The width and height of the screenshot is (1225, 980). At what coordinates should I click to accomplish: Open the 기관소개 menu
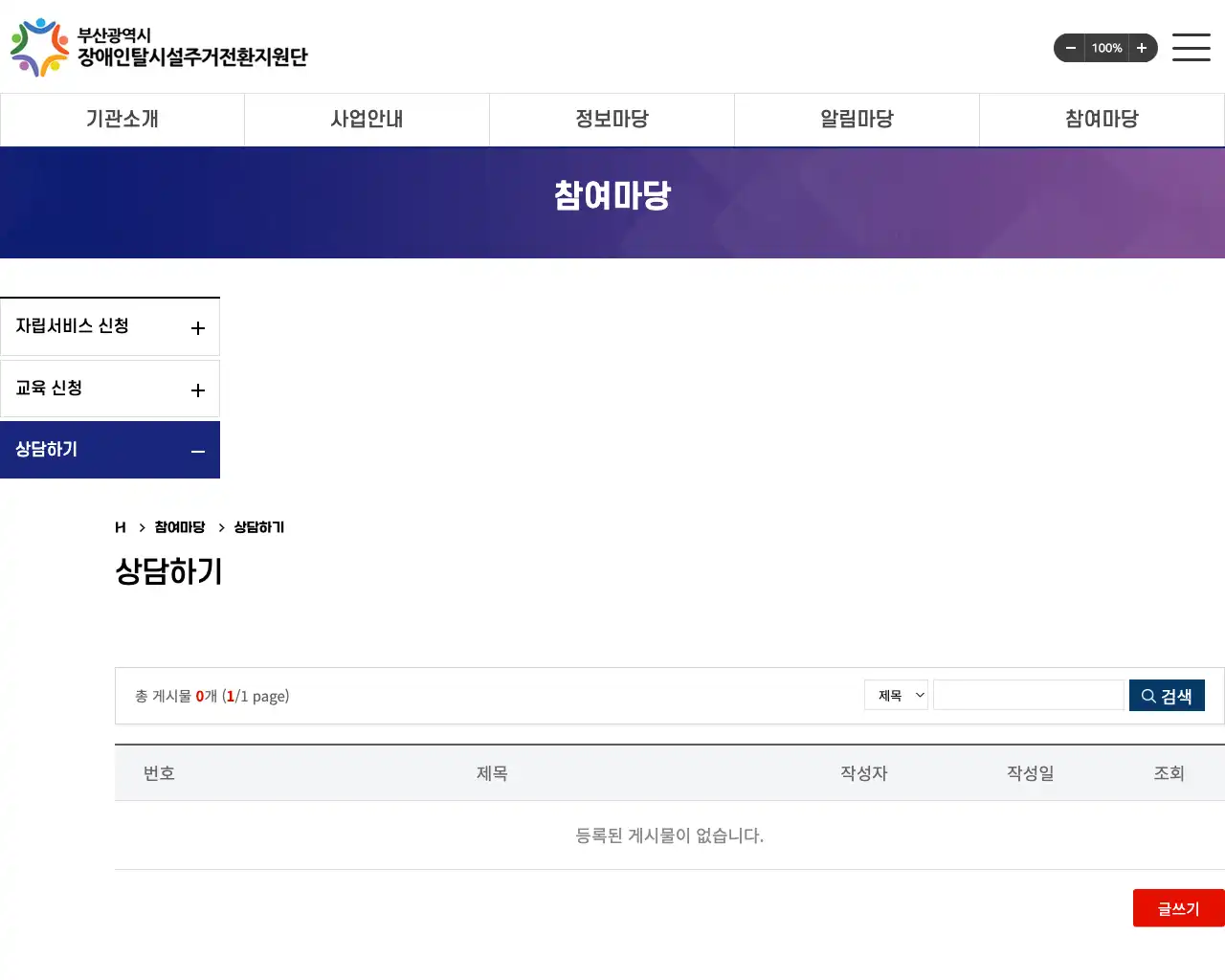pos(122,120)
